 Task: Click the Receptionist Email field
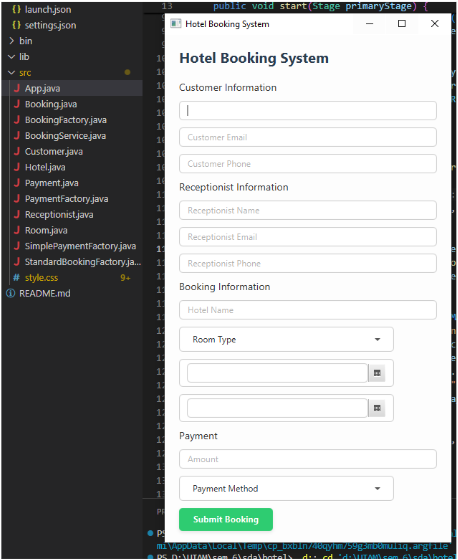coord(308,237)
